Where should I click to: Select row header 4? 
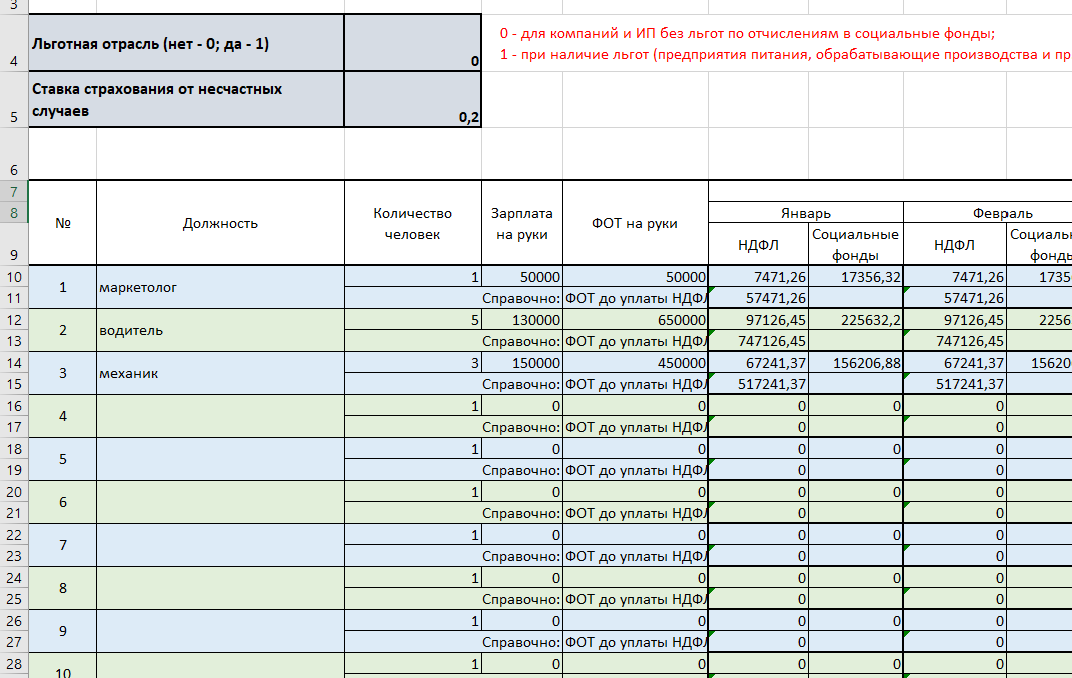(14, 42)
